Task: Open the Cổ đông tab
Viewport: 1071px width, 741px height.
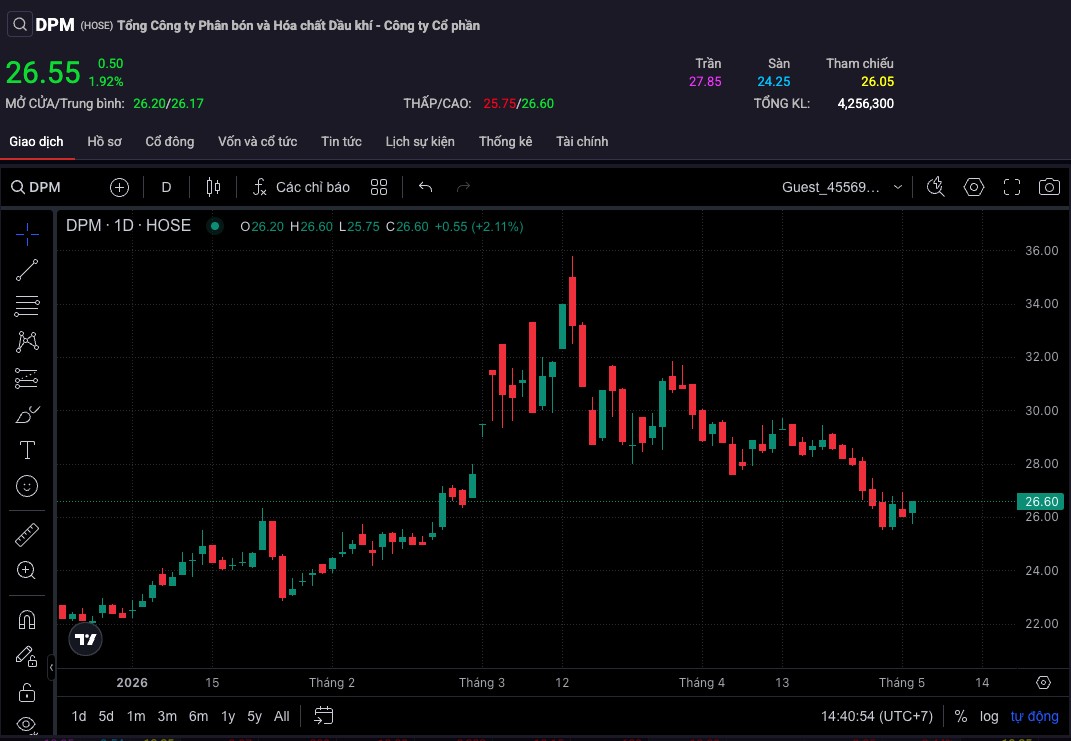Action: (x=169, y=141)
